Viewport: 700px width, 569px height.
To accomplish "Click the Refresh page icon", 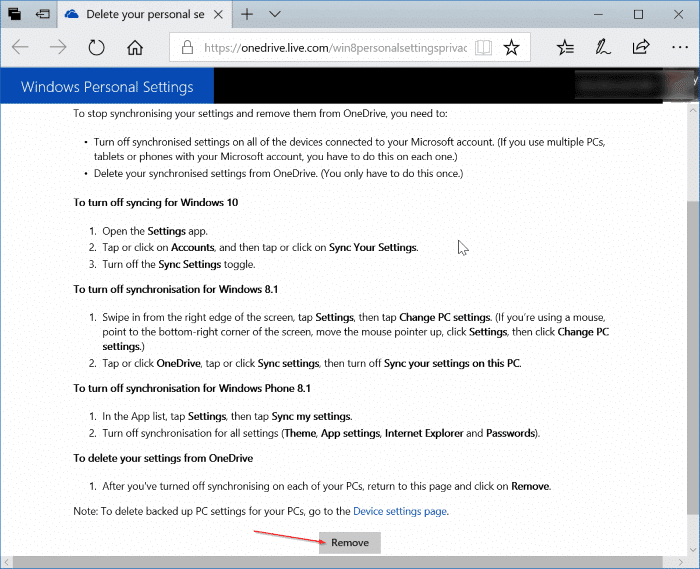I will click(97, 47).
